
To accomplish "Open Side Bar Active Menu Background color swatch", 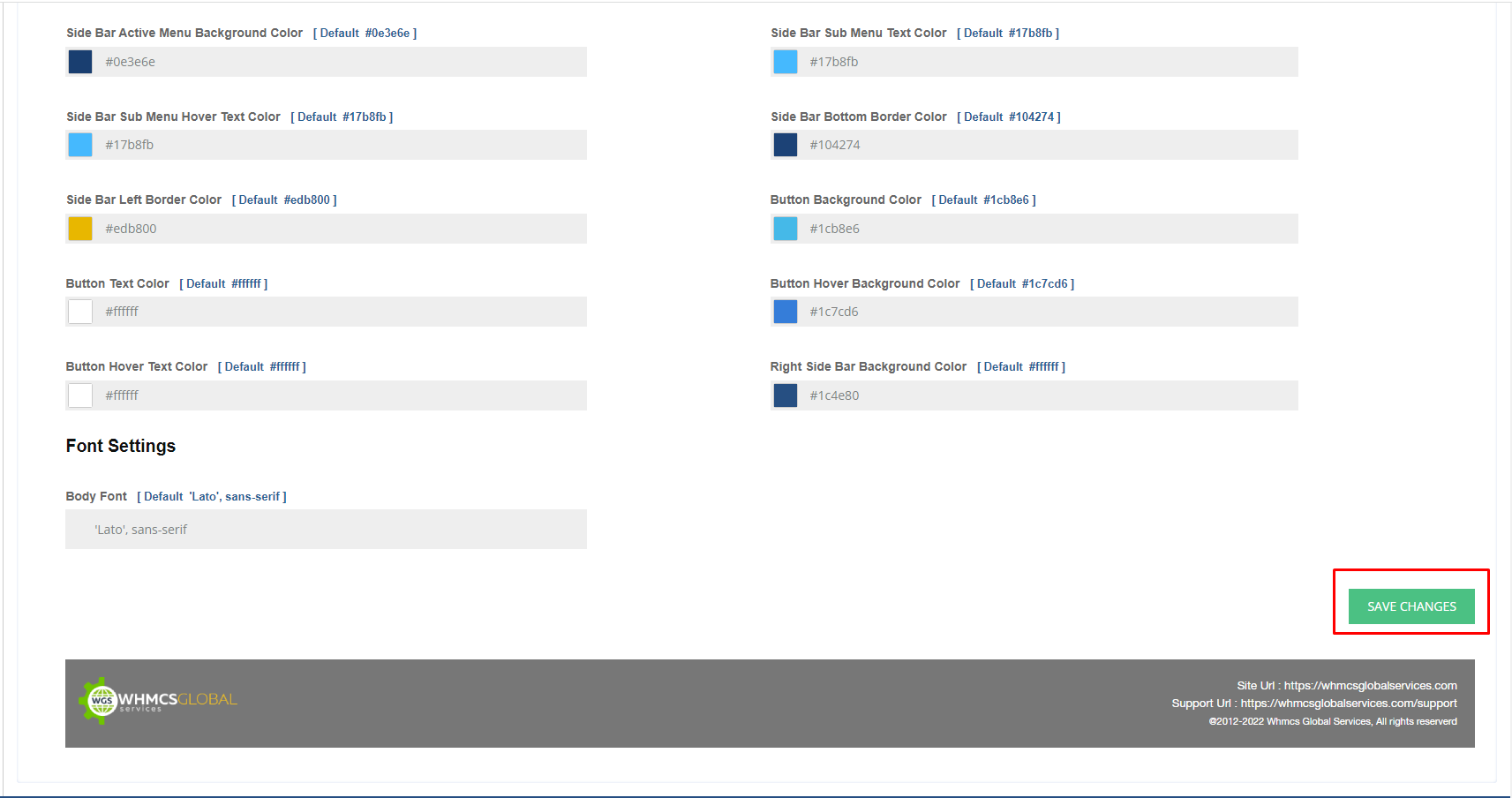I will (80, 62).
